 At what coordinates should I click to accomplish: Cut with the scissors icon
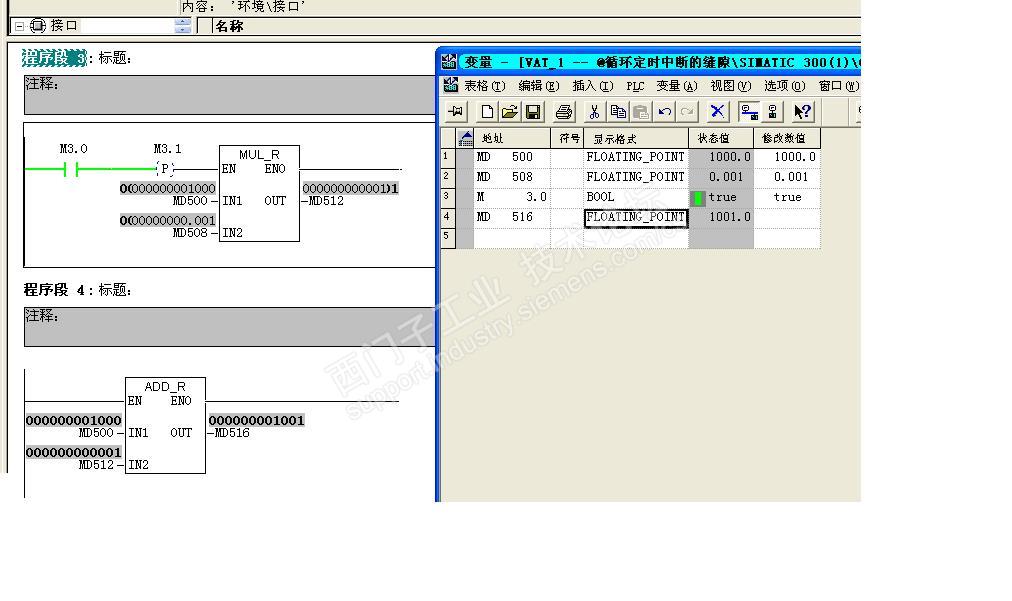594,112
